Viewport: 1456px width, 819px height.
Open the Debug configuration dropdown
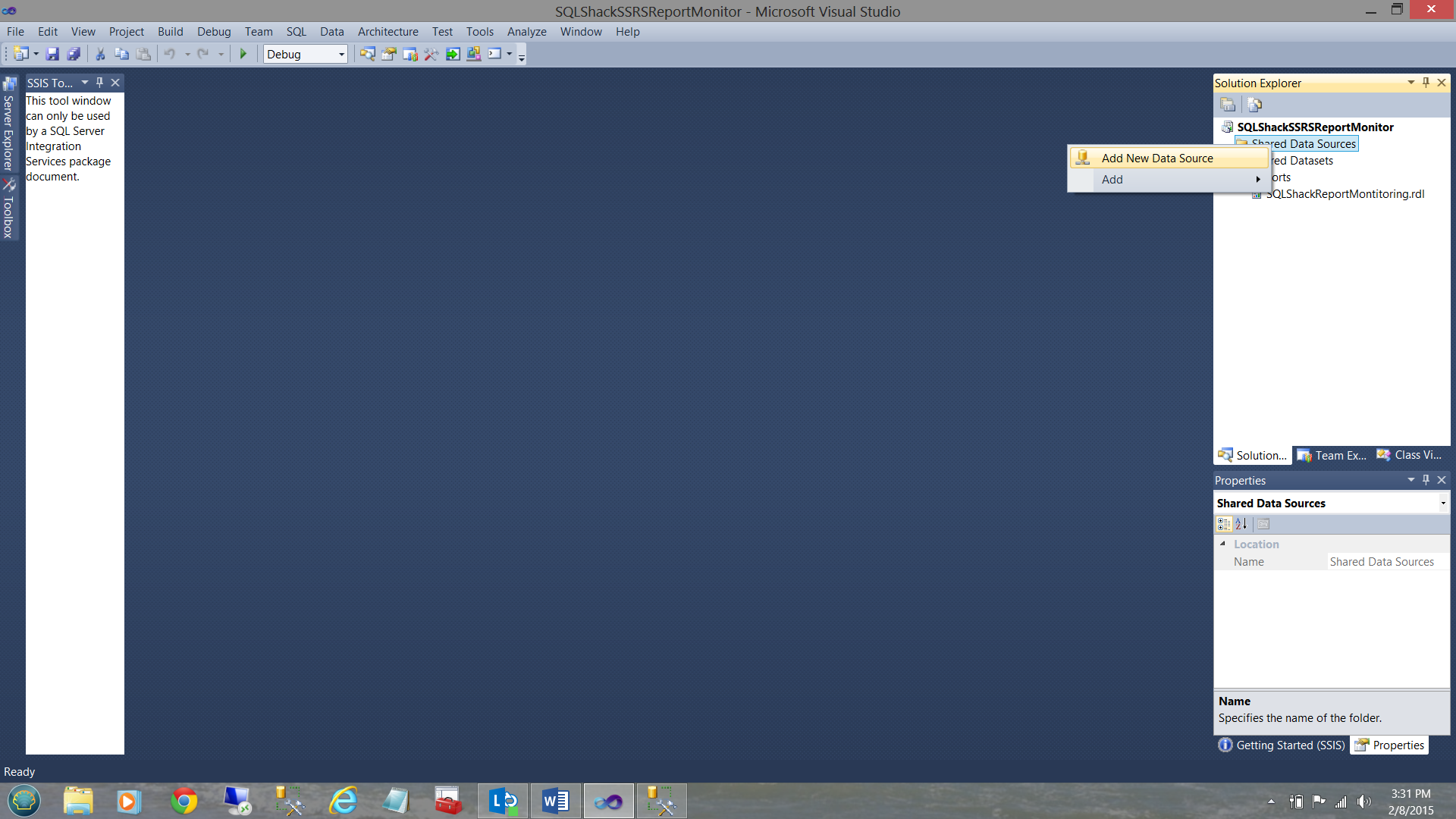[341, 54]
